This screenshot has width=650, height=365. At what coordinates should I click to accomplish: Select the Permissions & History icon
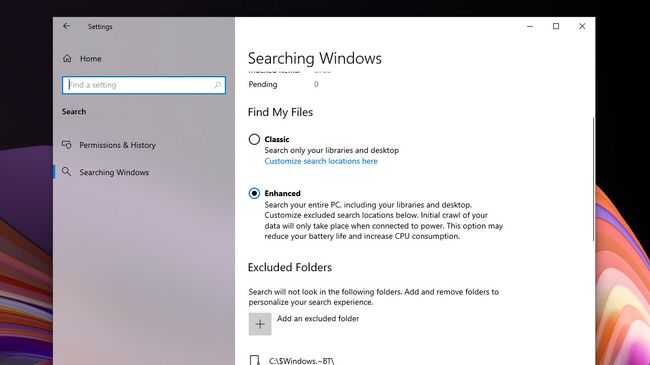click(x=66, y=145)
